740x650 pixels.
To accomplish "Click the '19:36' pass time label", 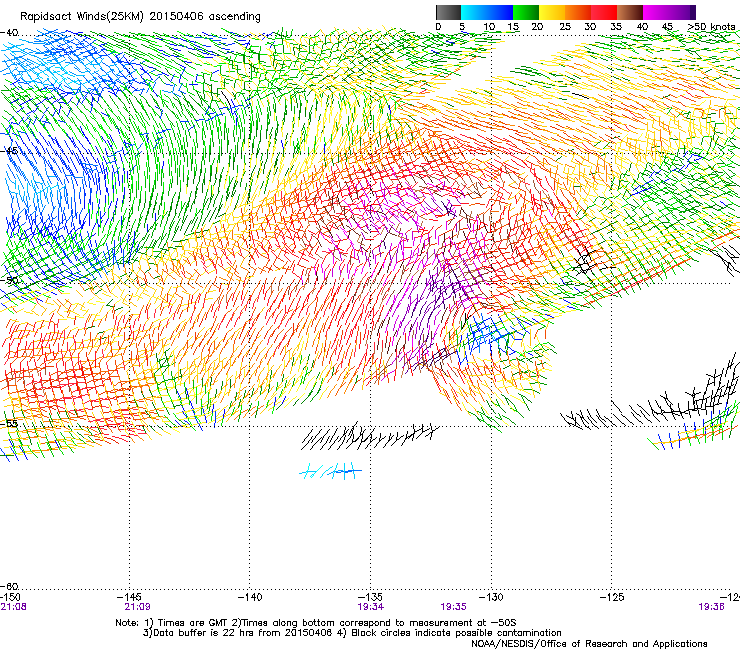I will (711, 607).
